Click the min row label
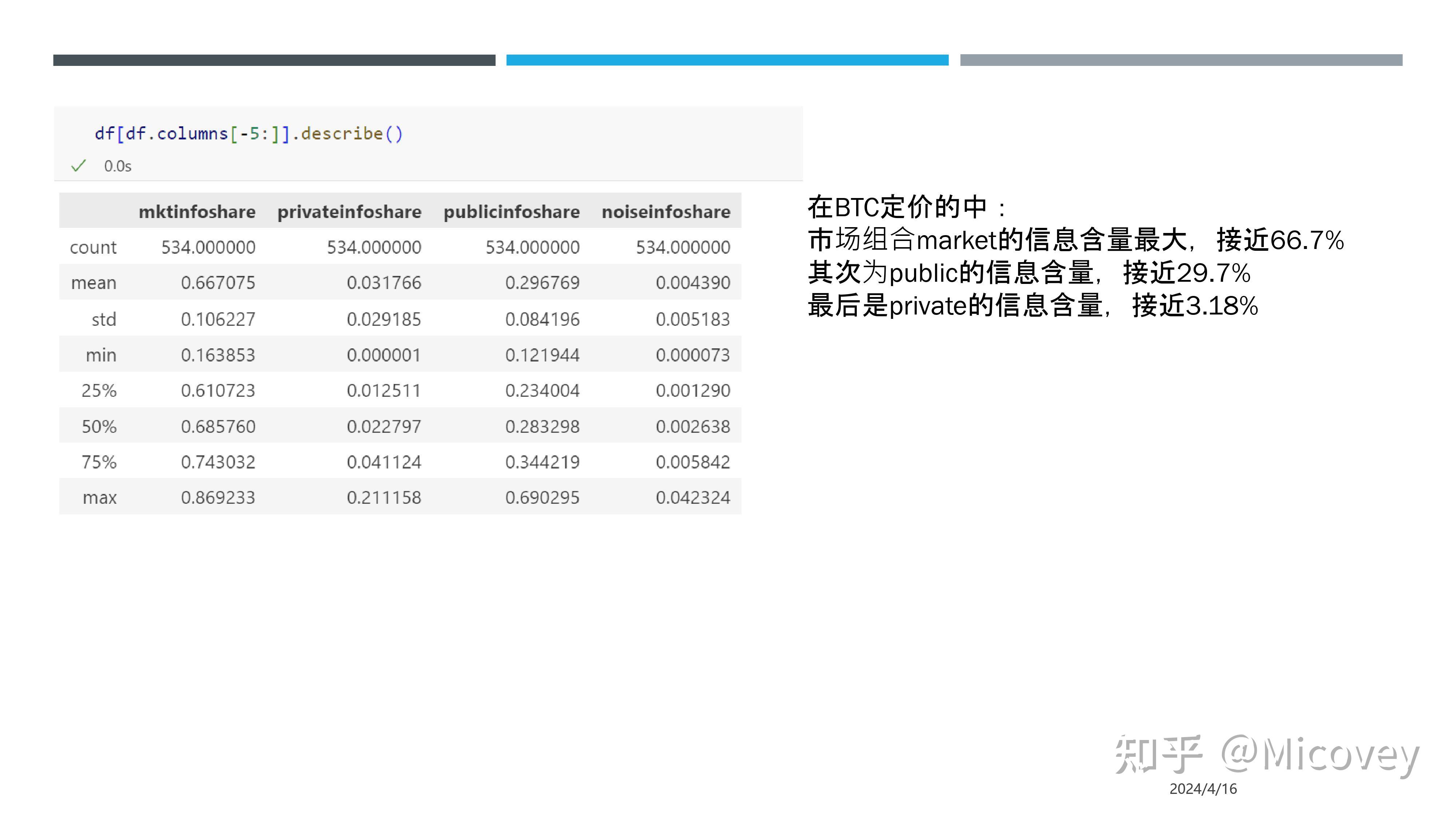This screenshot has width=1456, height=819. (101, 355)
